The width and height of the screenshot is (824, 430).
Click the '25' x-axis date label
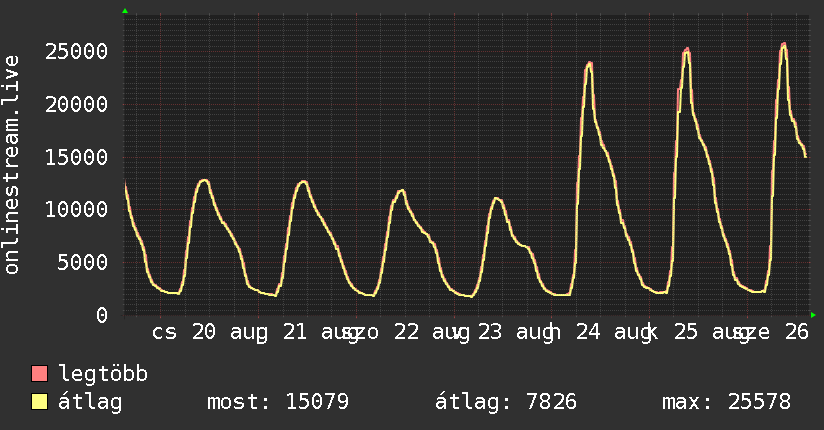tap(686, 332)
